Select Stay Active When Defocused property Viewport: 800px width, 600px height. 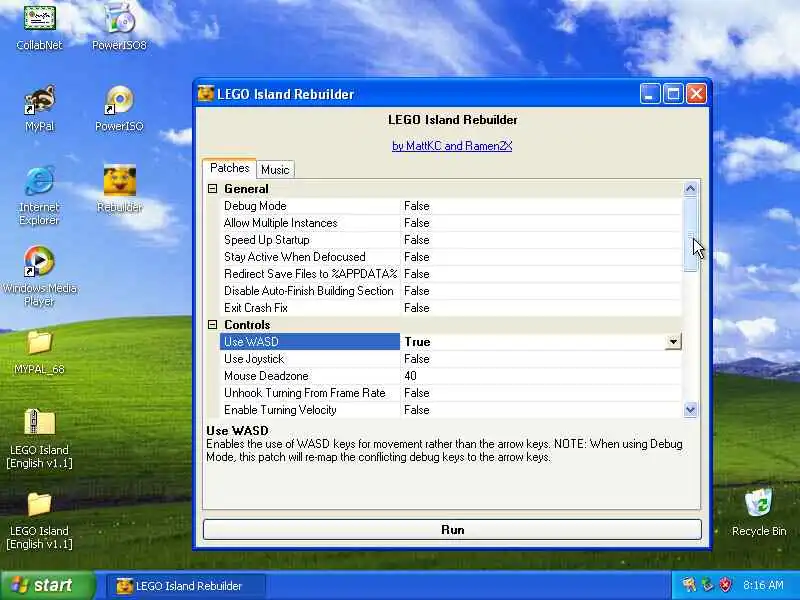(310, 257)
